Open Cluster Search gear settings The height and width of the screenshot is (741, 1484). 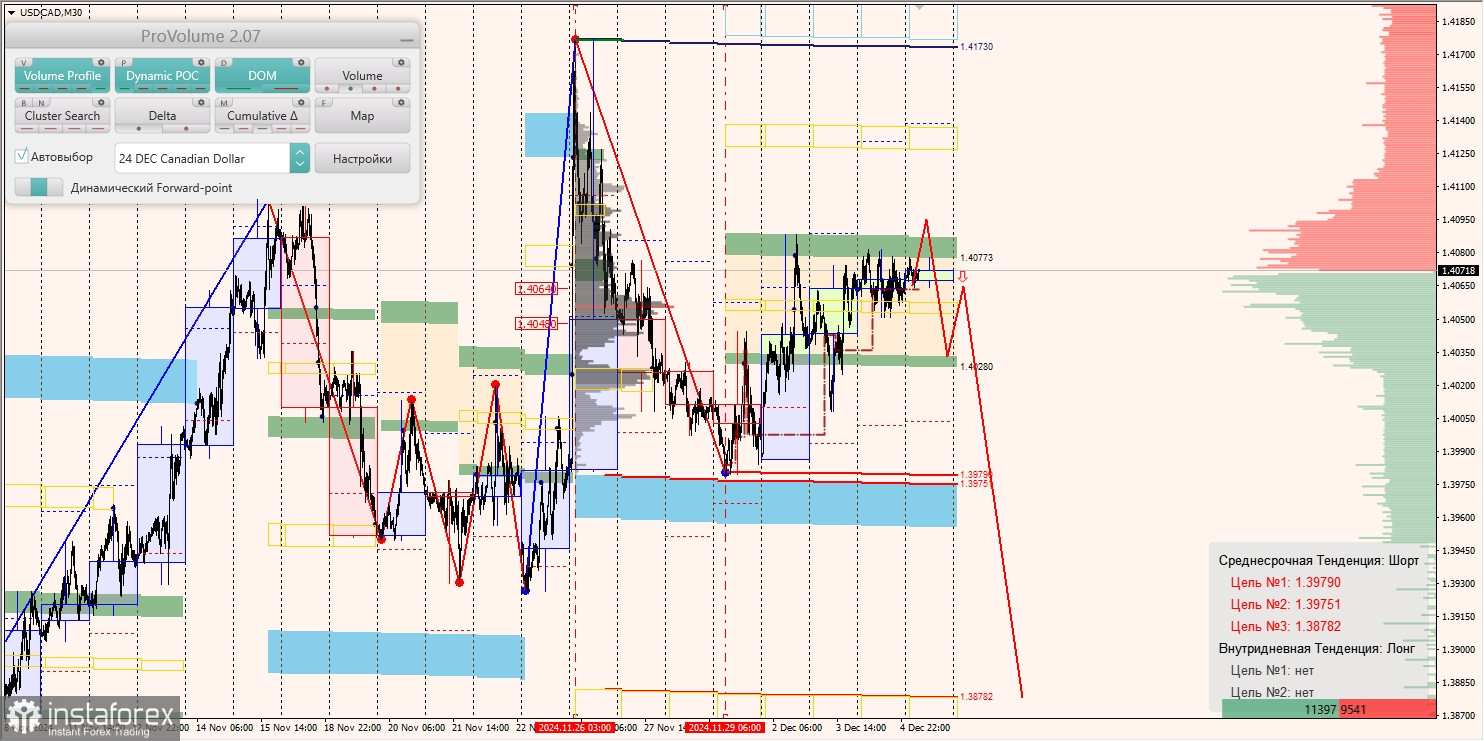point(101,102)
